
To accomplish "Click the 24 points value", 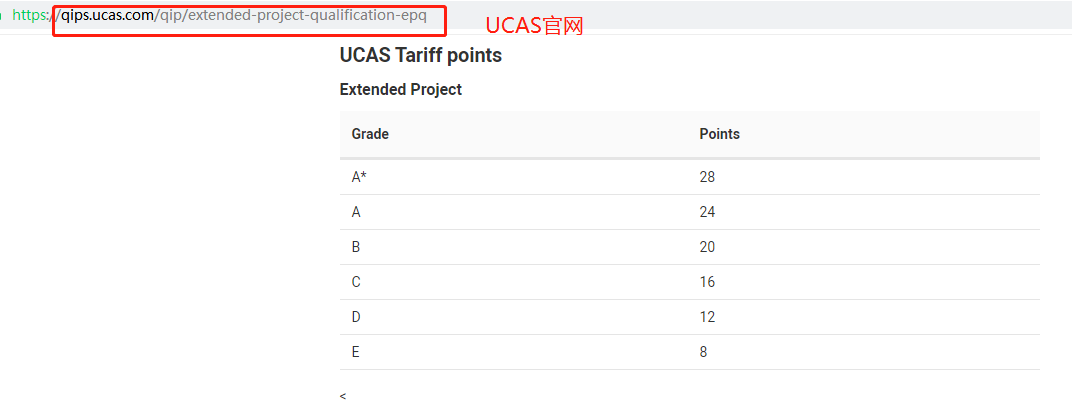I will click(x=707, y=212).
